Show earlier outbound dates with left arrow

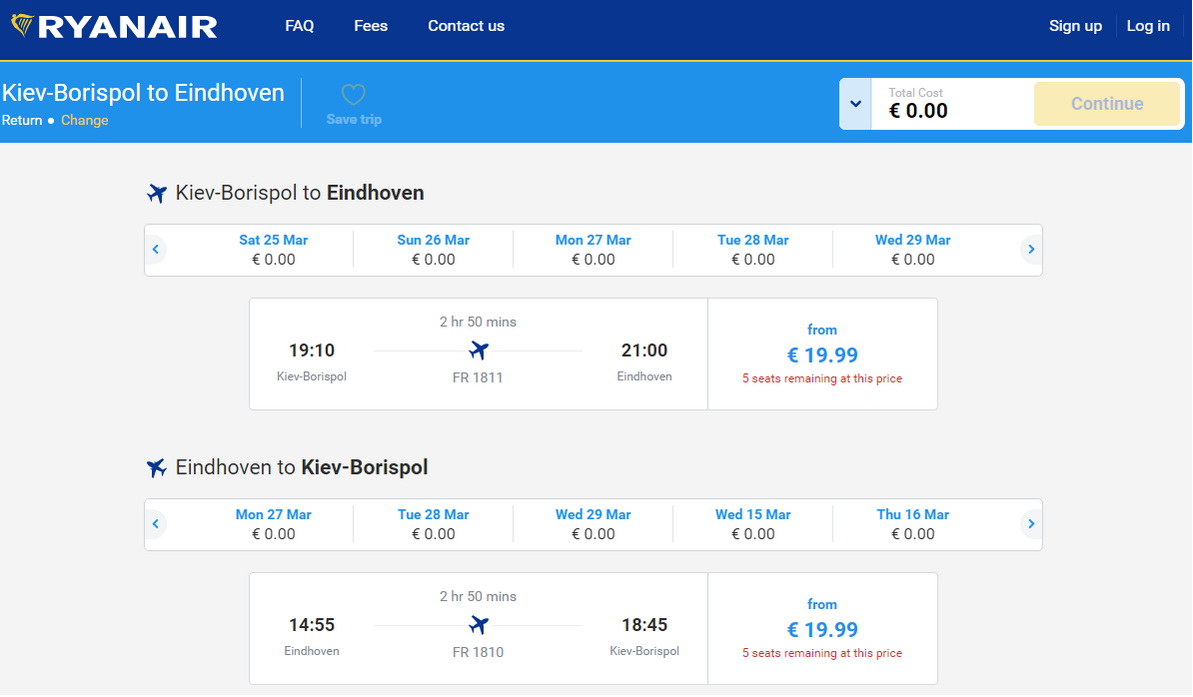[155, 249]
